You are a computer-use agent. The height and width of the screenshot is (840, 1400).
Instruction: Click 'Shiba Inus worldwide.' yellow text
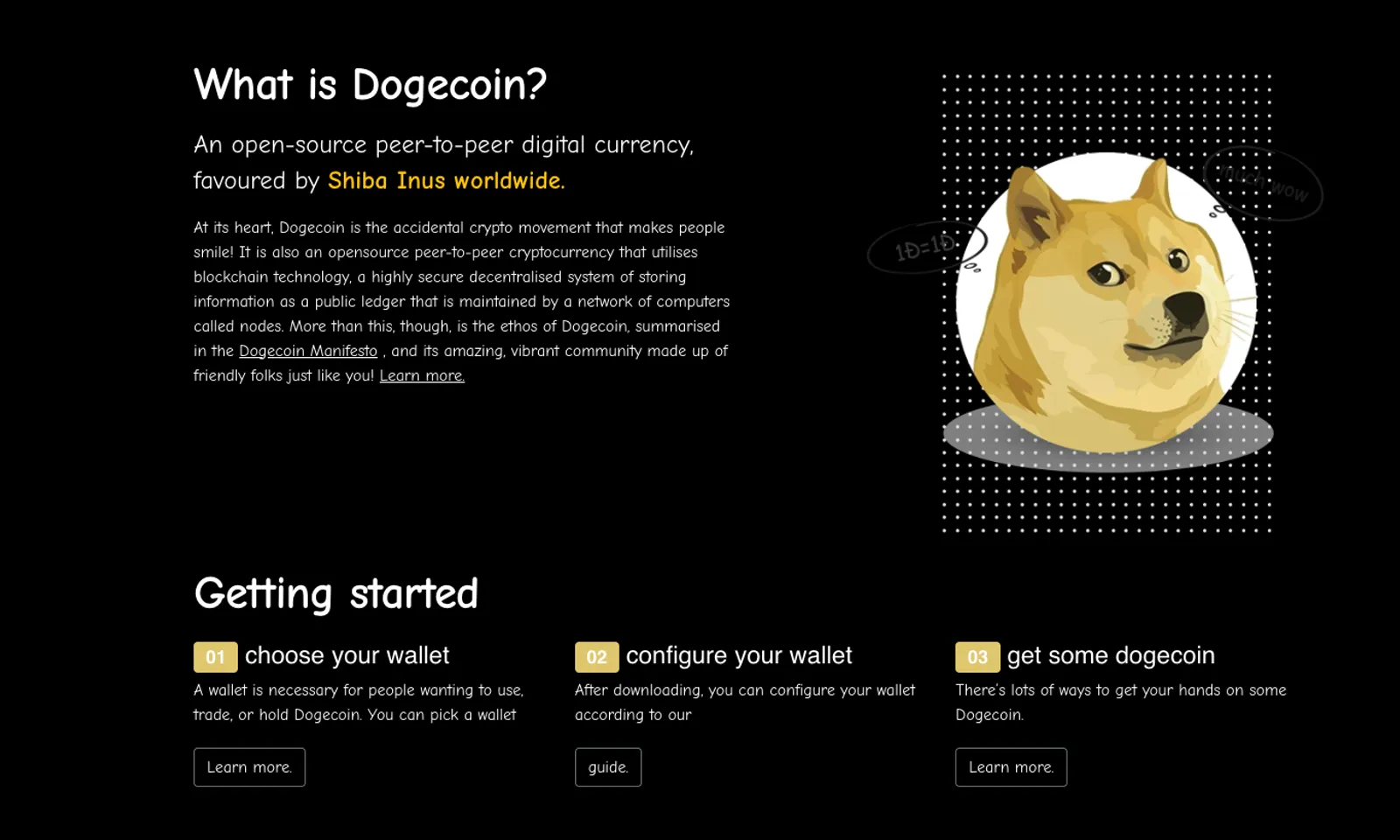pos(446,180)
